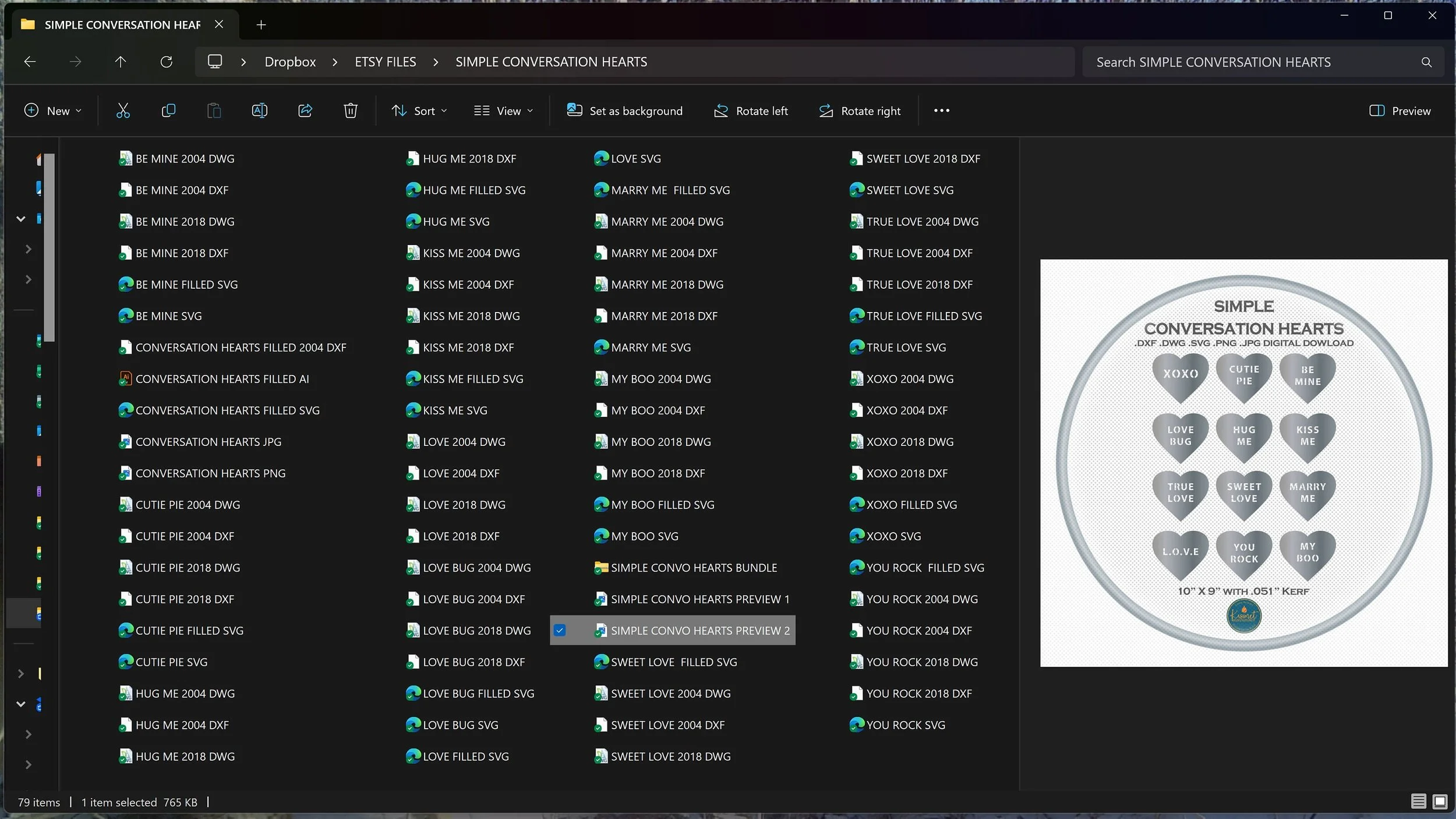Select the XOXO 2004 DWG file icon

coord(856,379)
